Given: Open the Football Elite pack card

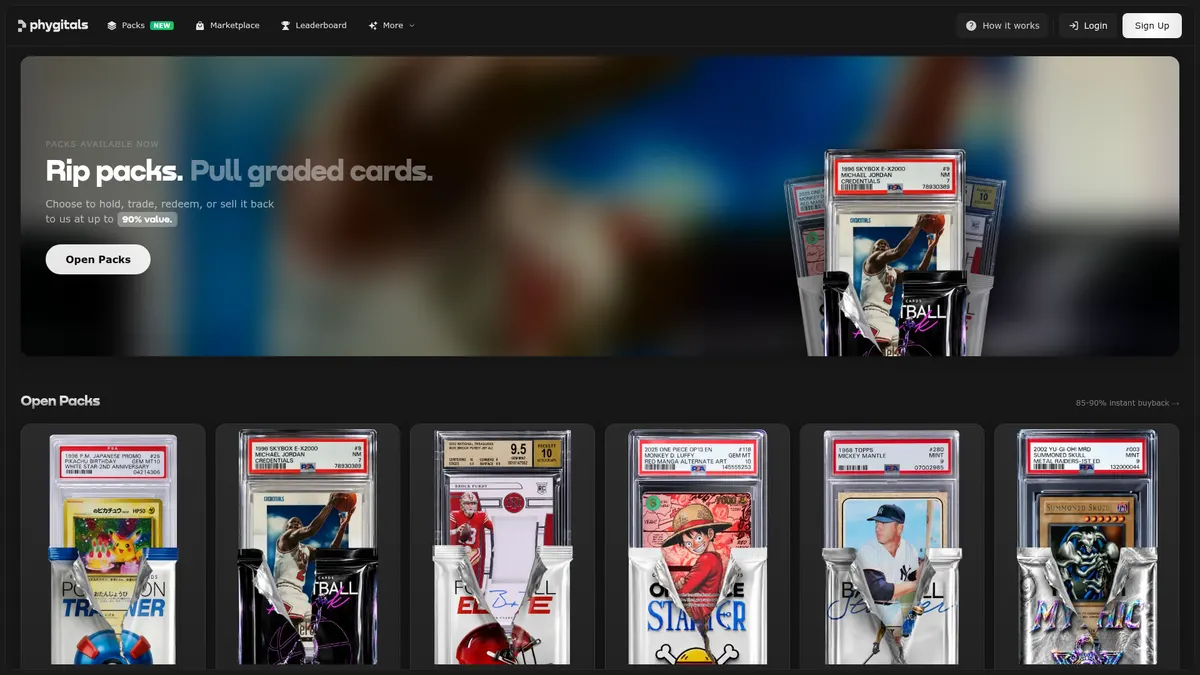Looking at the screenshot, I should coord(503,546).
